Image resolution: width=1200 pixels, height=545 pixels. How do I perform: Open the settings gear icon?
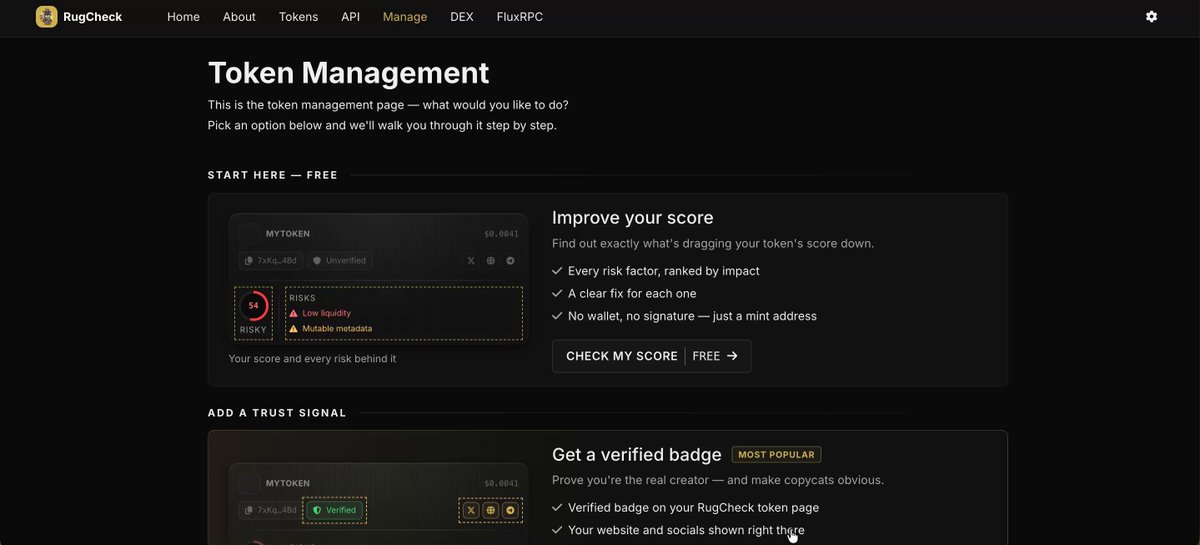pos(1151,17)
